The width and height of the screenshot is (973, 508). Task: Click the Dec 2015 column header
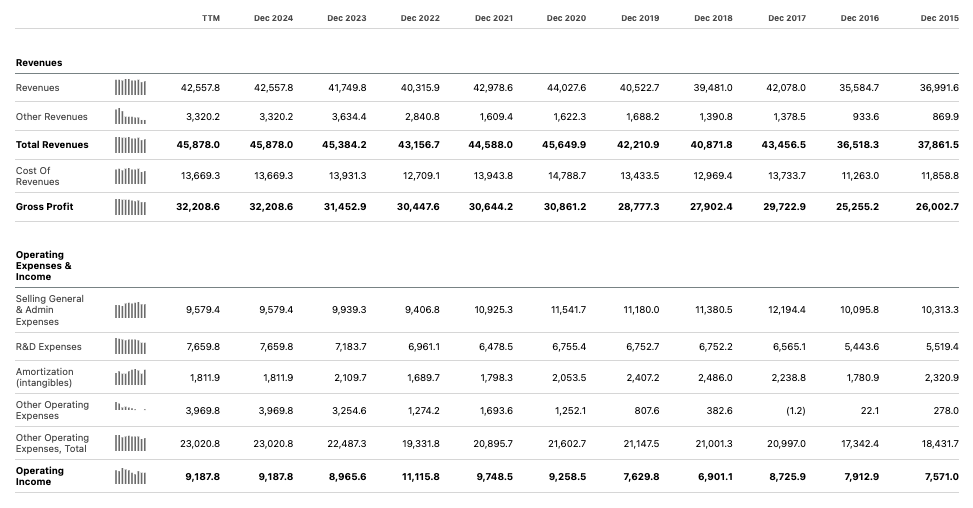click(940, 19)
